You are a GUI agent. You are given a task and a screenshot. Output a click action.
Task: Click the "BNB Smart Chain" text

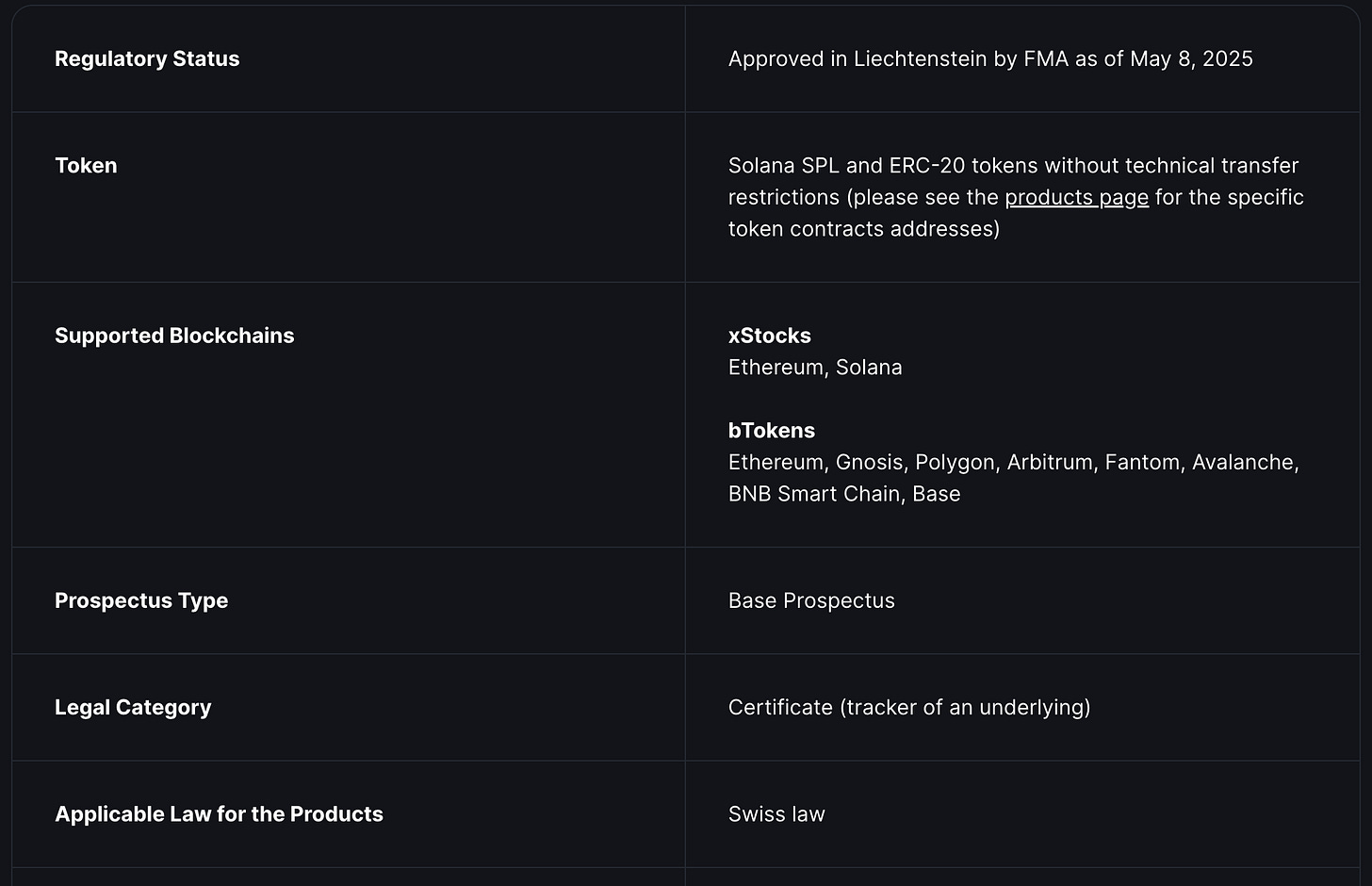(814, 494)
